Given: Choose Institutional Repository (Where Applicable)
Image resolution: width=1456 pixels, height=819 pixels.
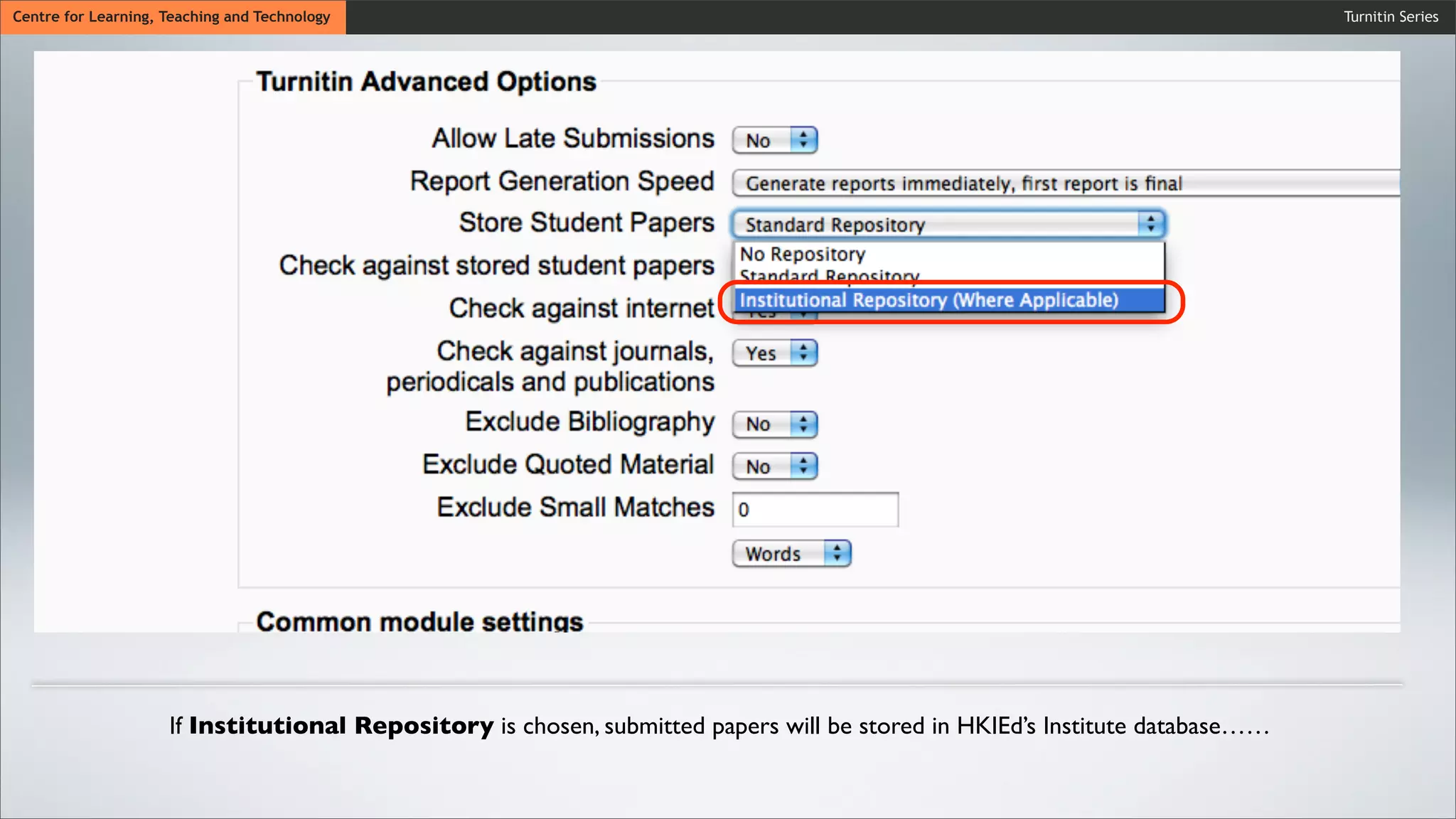Looking at the screenshot, I should coord(928,300).
